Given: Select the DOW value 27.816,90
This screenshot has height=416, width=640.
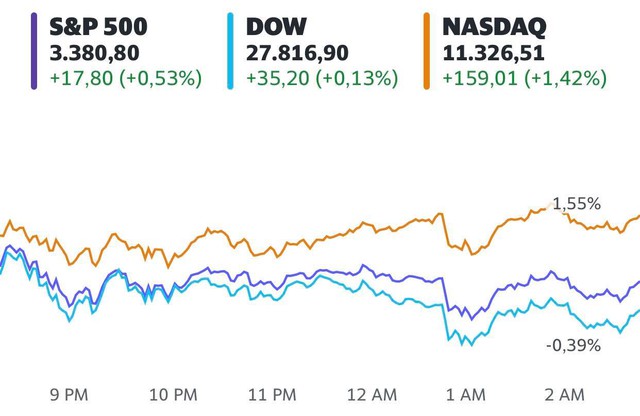Looking at the screenshot, I should point(297,53).
